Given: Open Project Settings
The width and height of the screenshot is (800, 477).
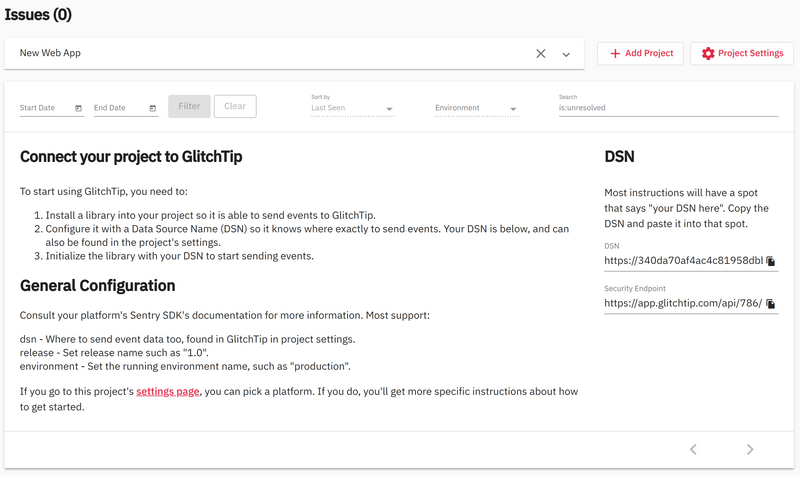Looking at the screenshot, I should pyautogui.click(x=742, y=54).
